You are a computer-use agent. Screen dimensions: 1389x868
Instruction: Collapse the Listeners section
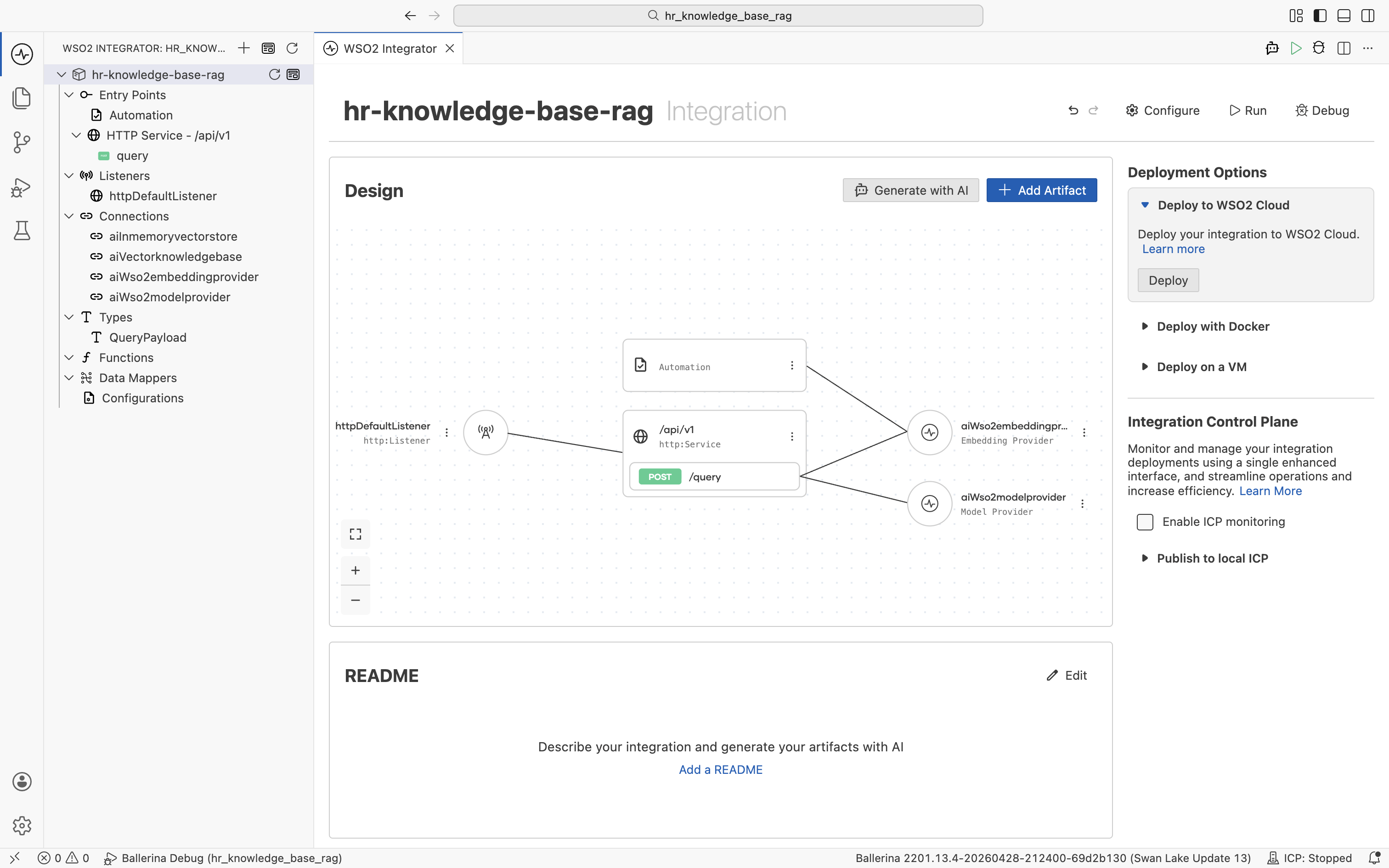click(x=69, y=175)
